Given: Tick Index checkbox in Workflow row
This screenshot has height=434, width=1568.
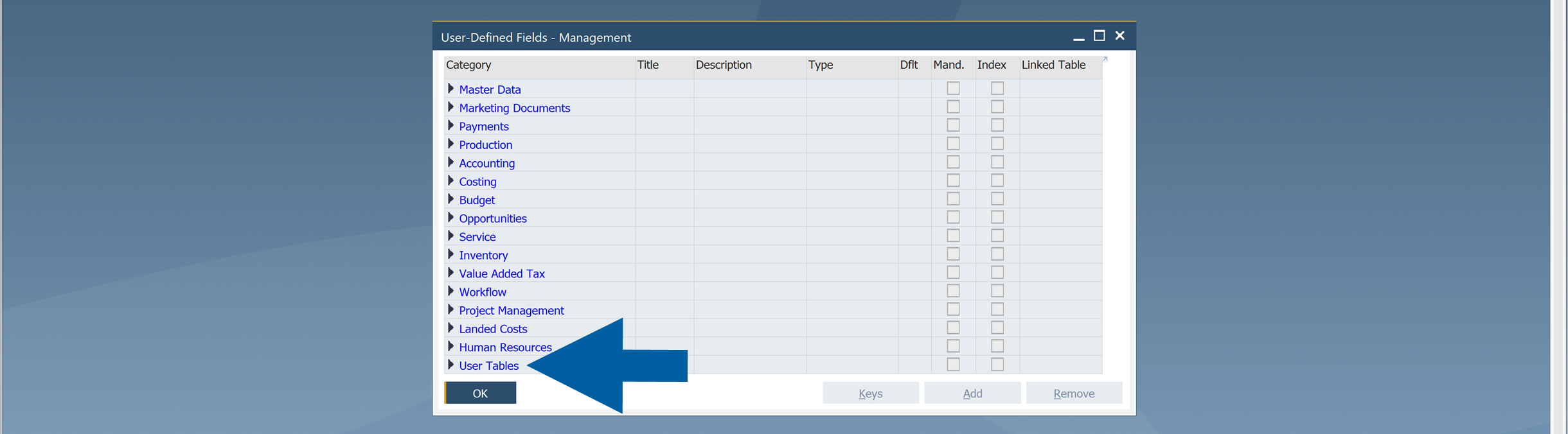Looking at the screenshot, I should (x=997, y=291).
